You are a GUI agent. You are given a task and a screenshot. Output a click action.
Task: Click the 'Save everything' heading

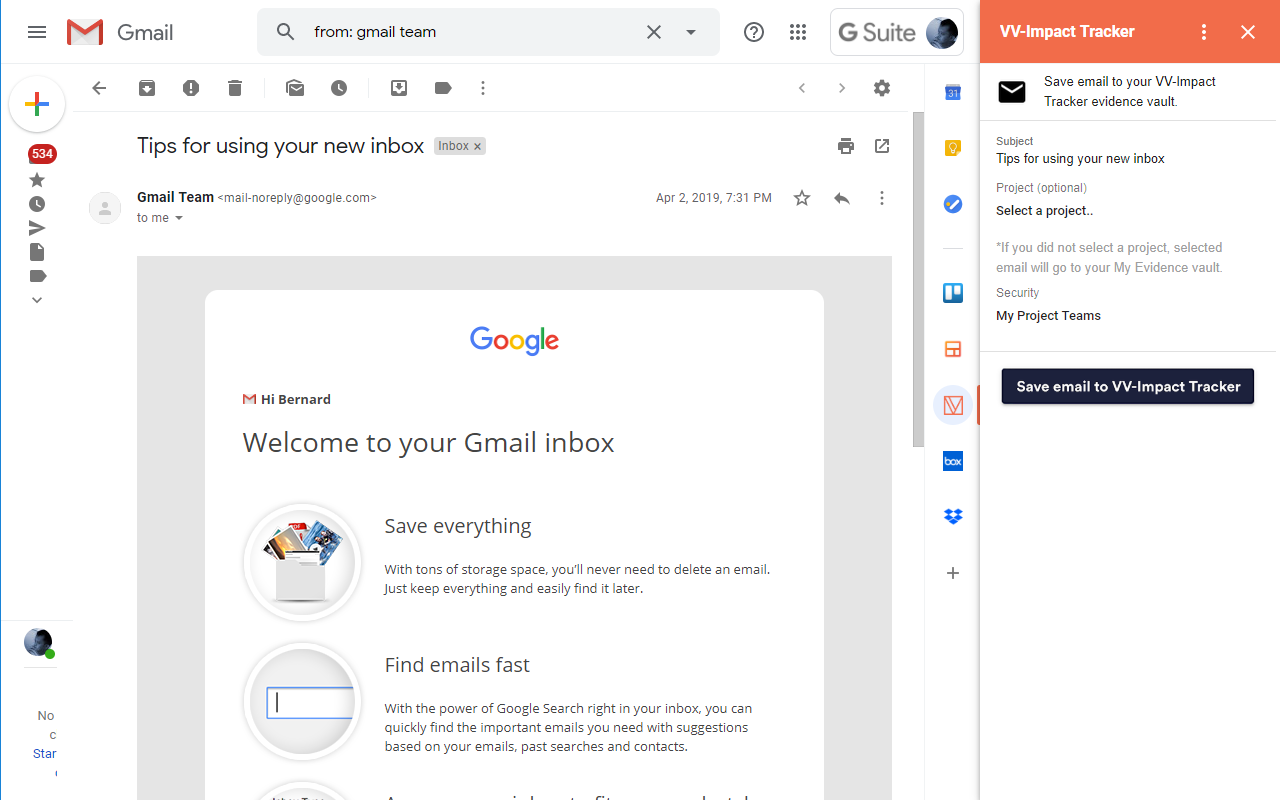458,527
